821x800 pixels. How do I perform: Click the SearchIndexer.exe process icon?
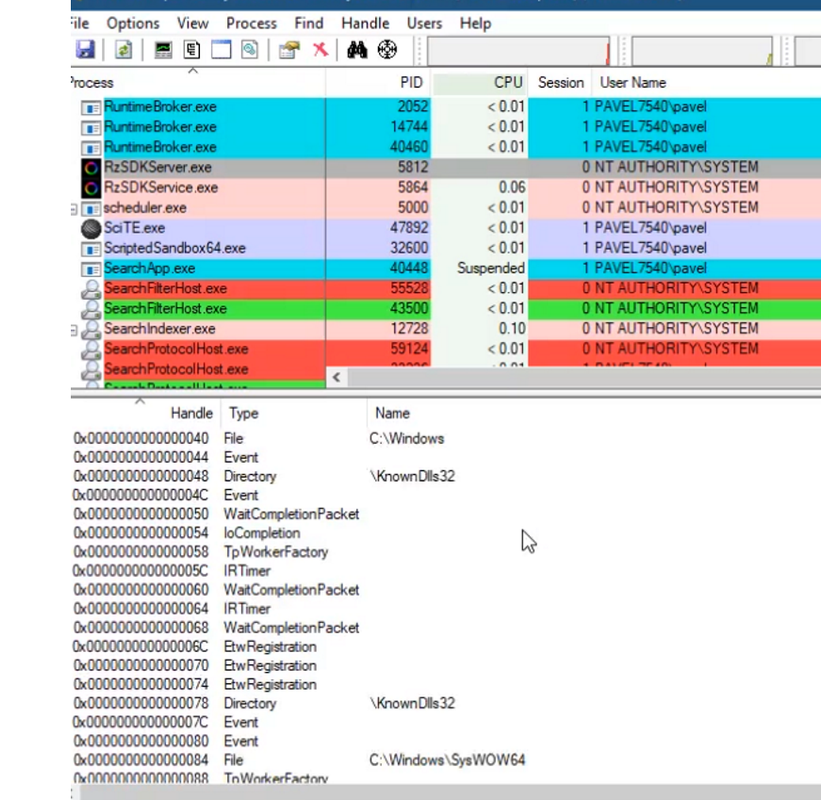[x=91, y=329]
